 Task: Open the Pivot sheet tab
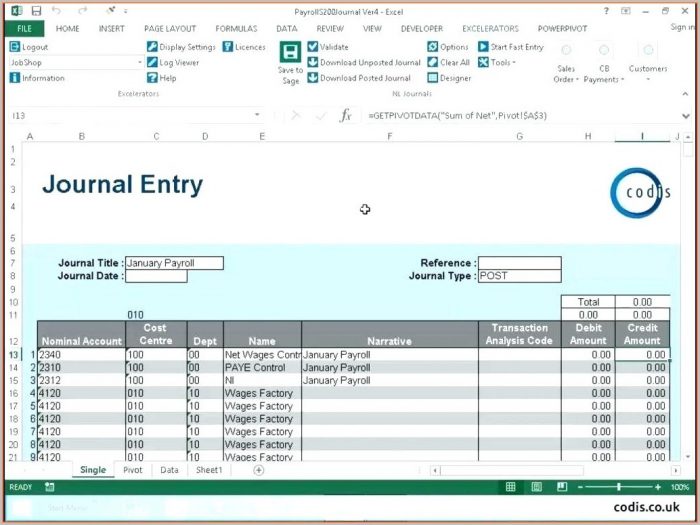coord(133,470)
